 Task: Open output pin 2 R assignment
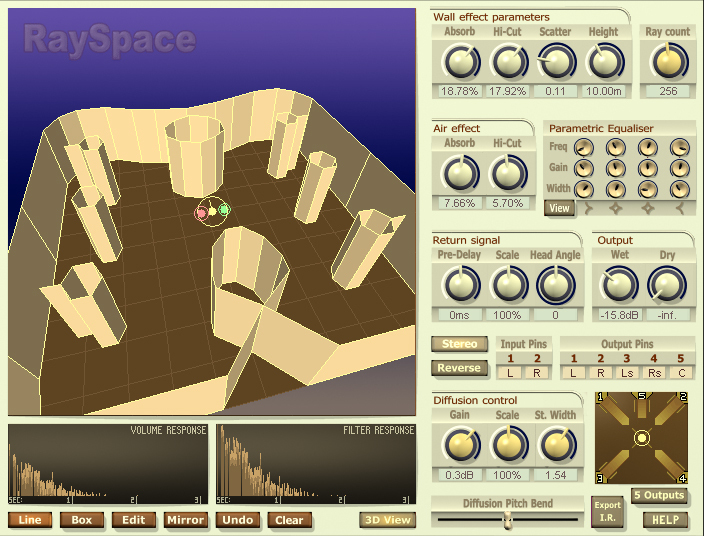[x=600, y=373]
